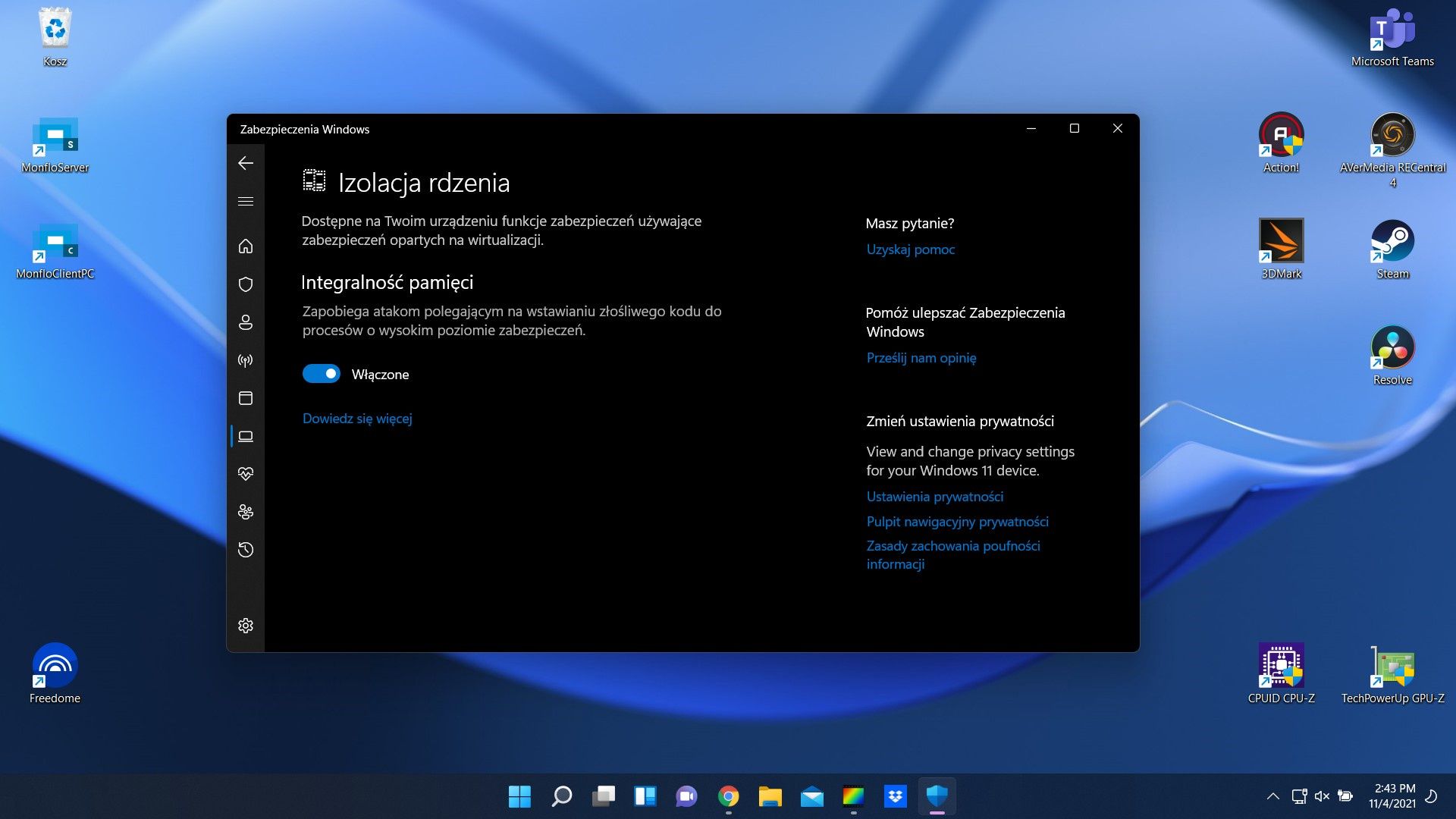The height and width of the screenshot is (819, 1456).
Task: Select the AVerMedia RECentral 4 shortcut
Action: [x=1392, y=150]
